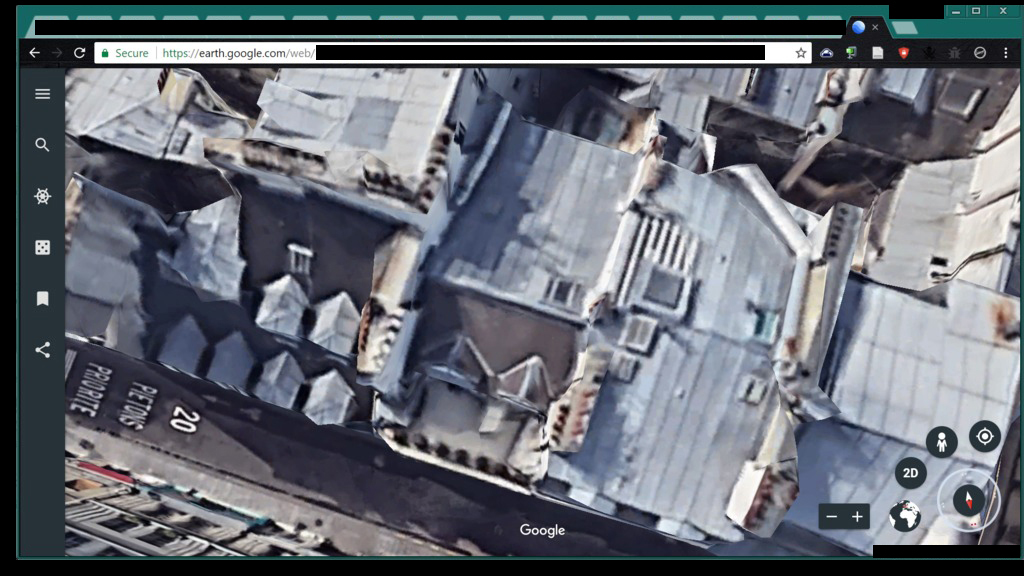Click the globe mini-map to zoom out
Screen dimensions: 1024x576
(x=905, y=516)
